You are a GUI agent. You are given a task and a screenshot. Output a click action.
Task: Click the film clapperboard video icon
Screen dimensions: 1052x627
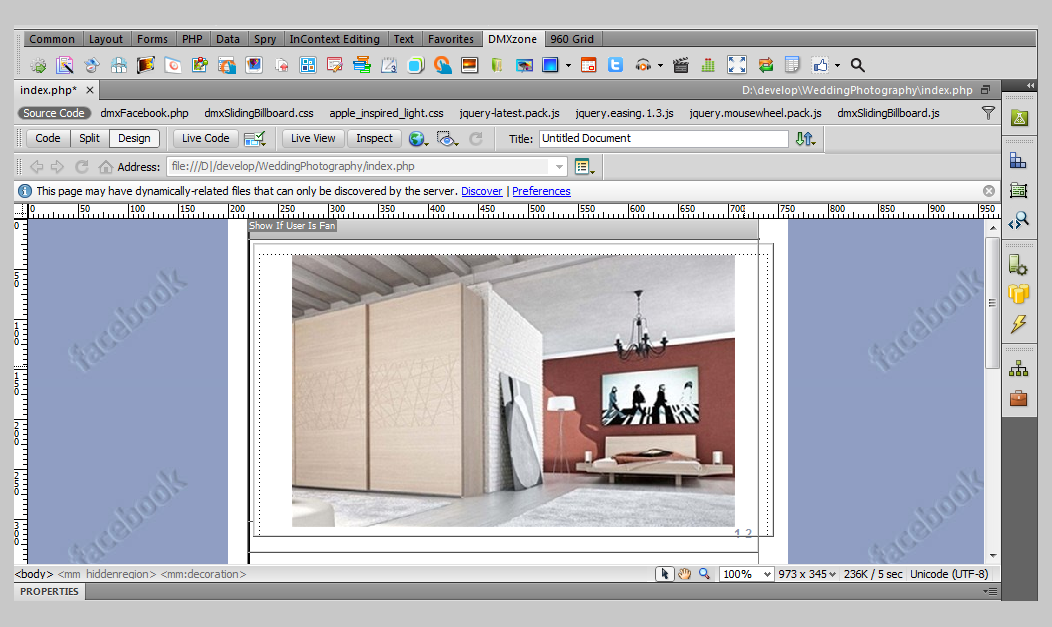pyautogui.click(x=680, y=65)
